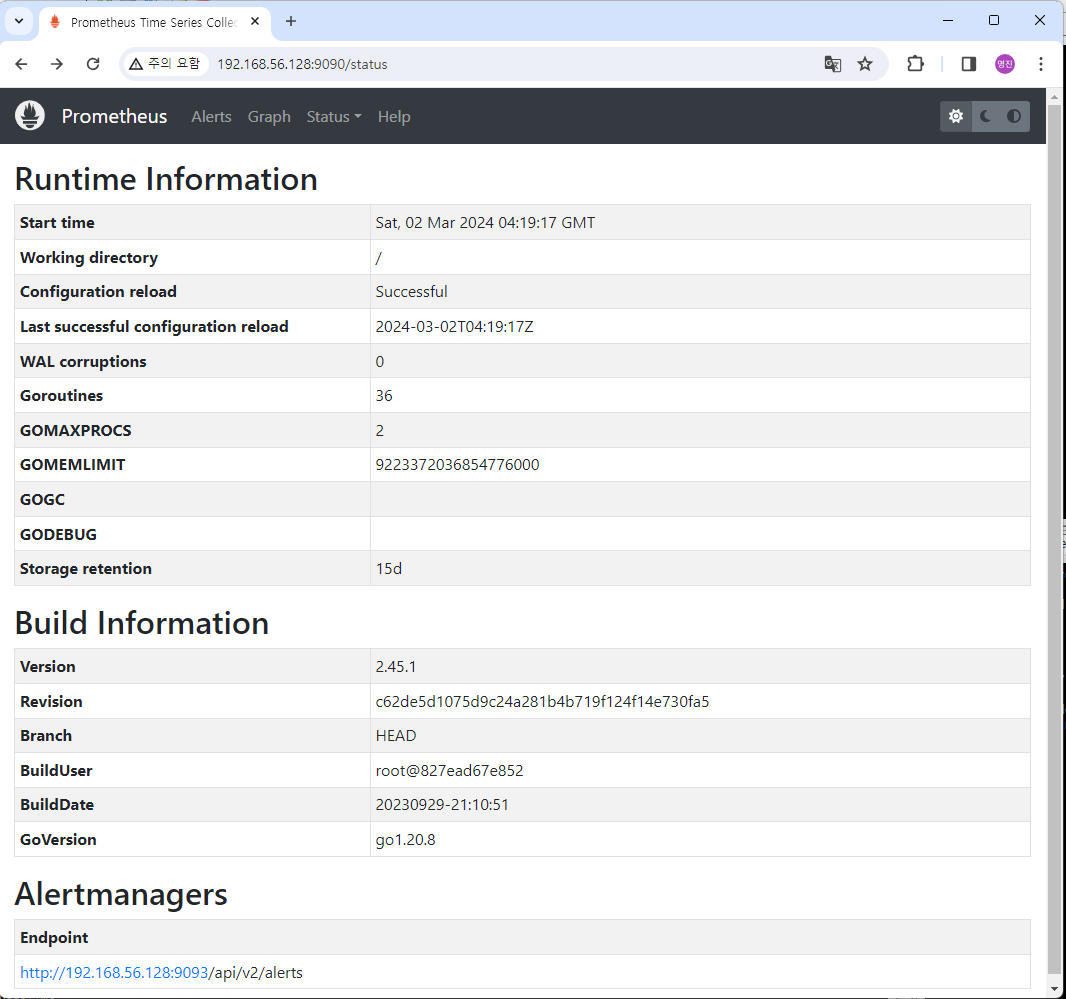Expand the Status dropdown menu
This screenshot has width=1066, height=999.
[334, 117]
